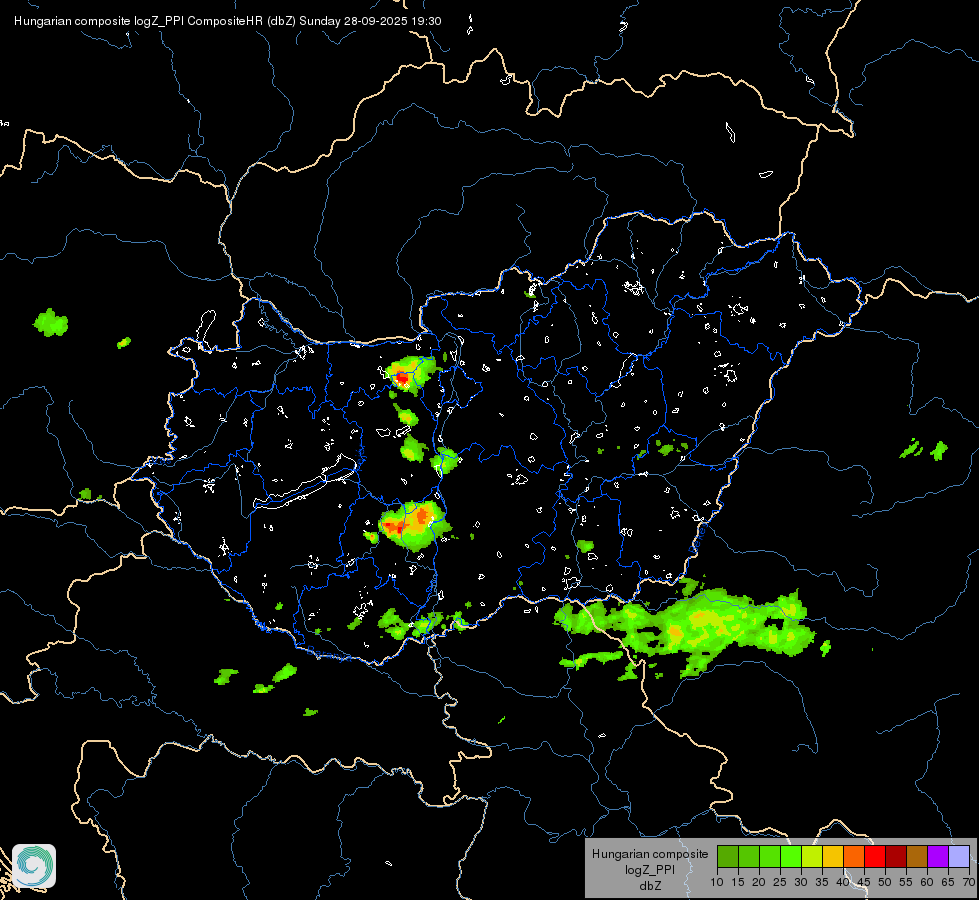Click the legend scale value 55
Image resolution: width=979 pixels, height=900 pixels.
pyautogui.click(x=906, y=883)
